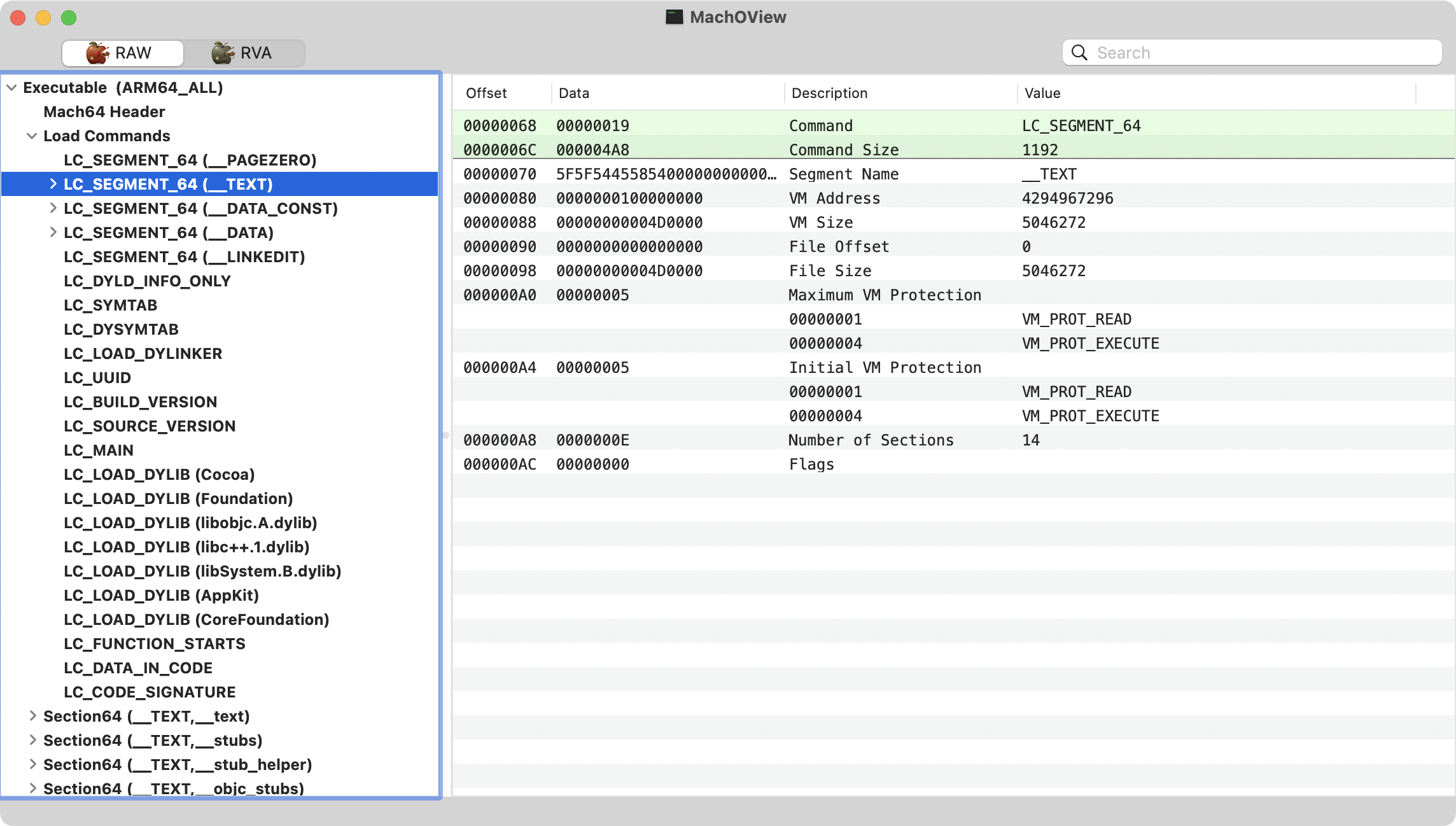The height and width of the screenshot is (826, 1456).
Task: Collapse the Load Commands tree node
Action: click(32, 136)
